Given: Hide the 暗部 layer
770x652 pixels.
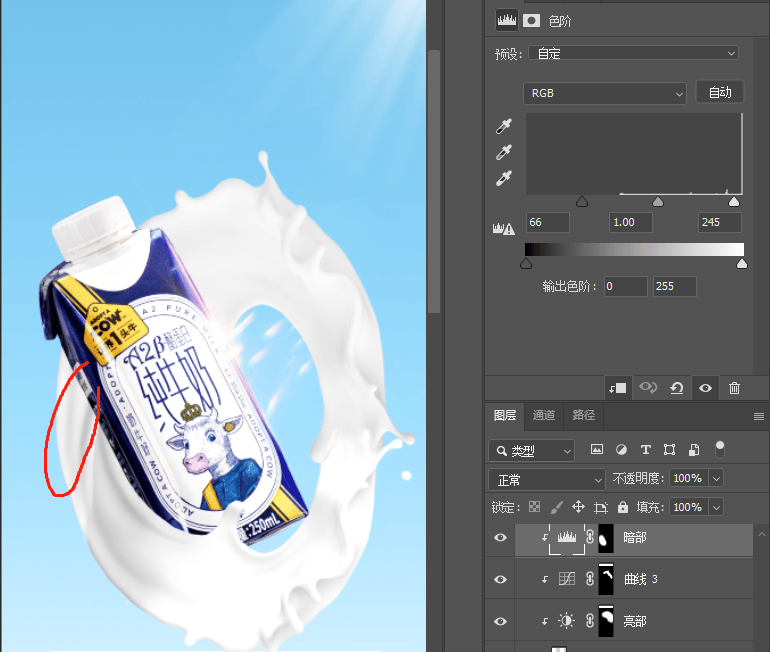Looking at the screenshot, I should point(500,538).
